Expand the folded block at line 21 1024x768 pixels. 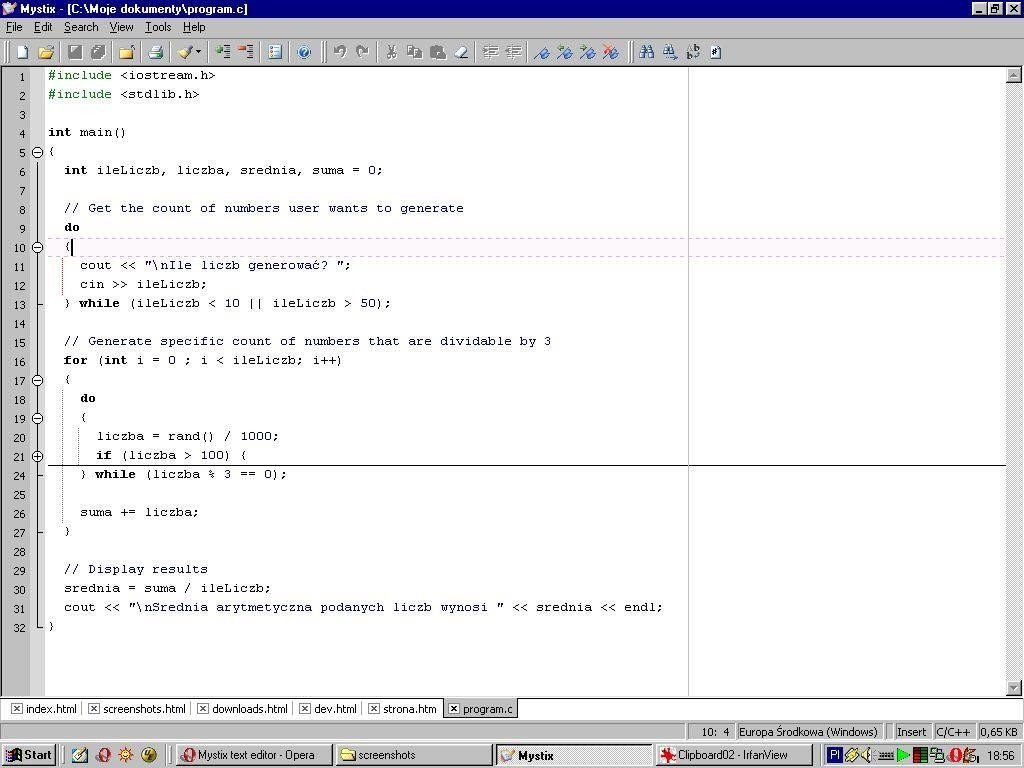(37, 456)
